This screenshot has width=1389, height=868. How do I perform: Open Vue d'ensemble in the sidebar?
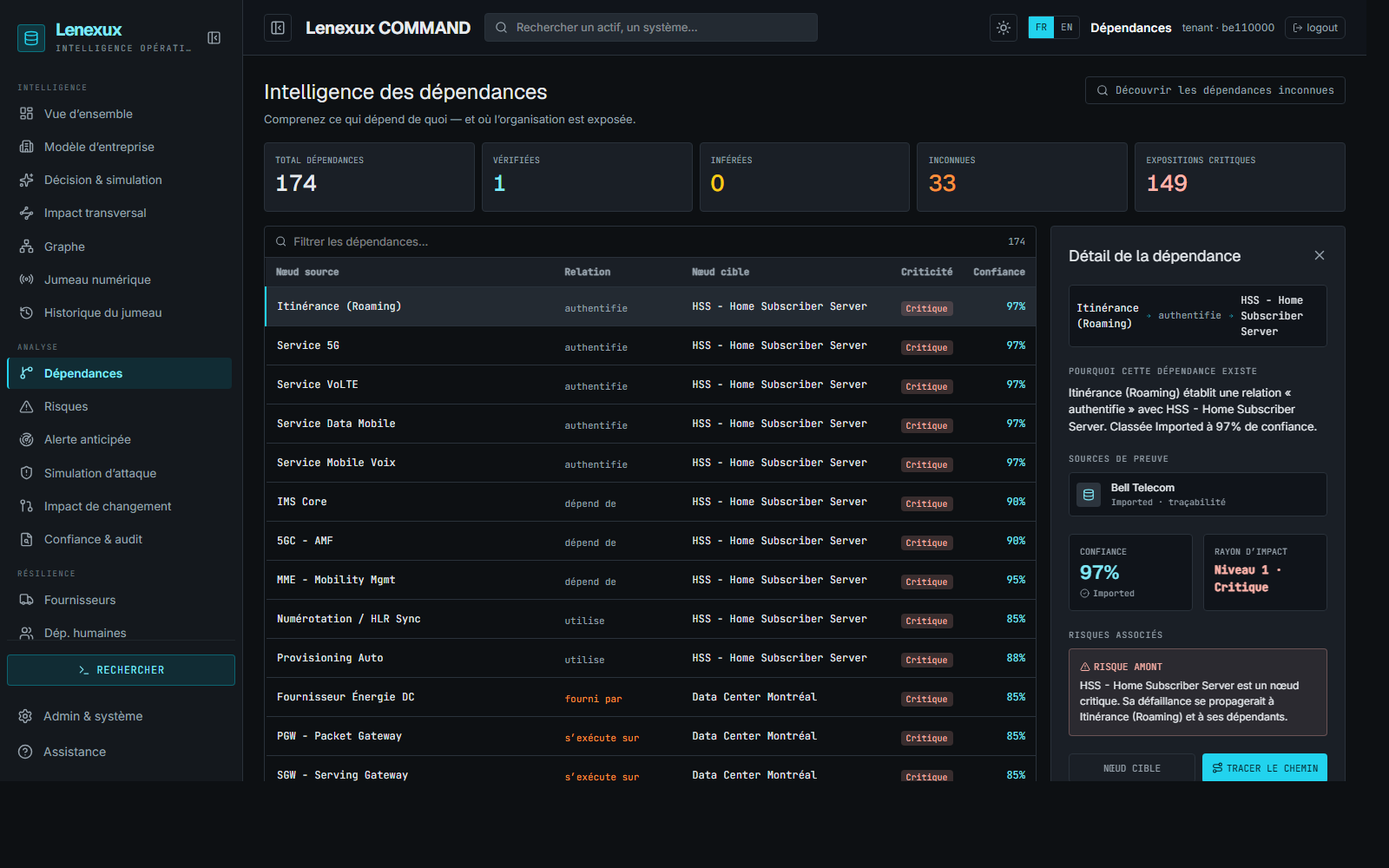120,114
